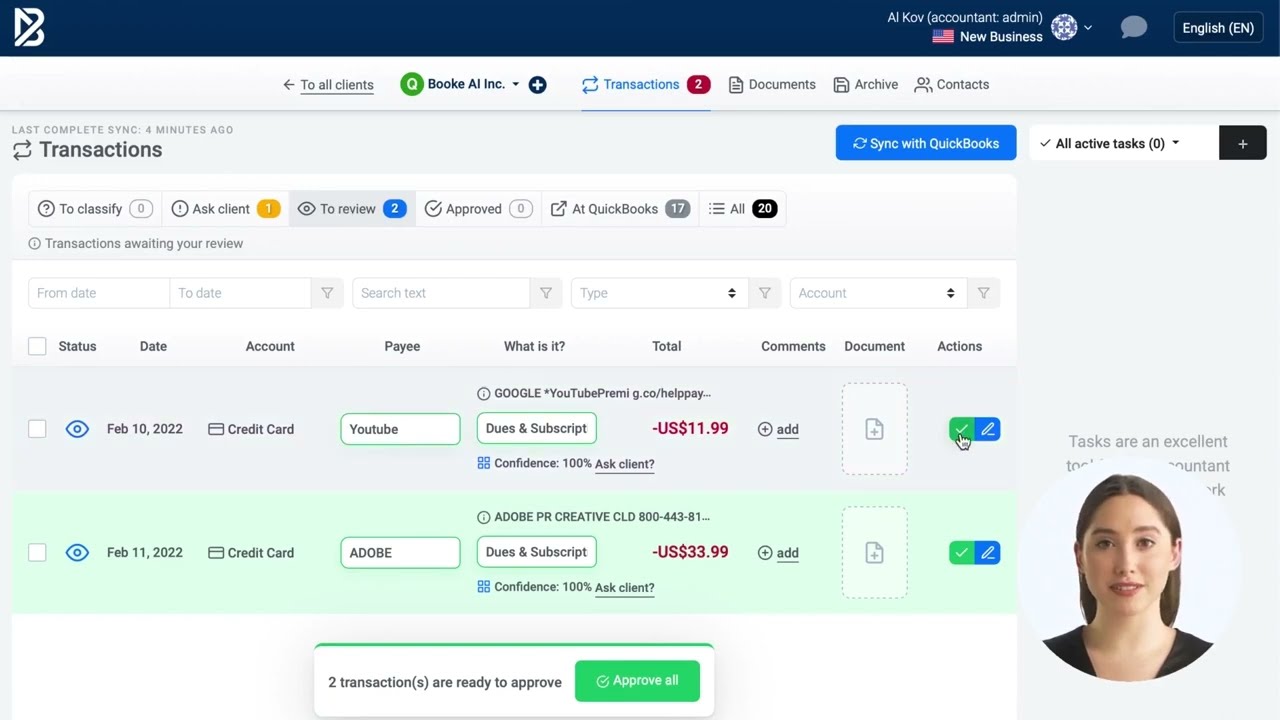The height and width of the screenshot is (720, 1280).
Task: Add a comment to Youtube transaction
Action: pos(778,429)
